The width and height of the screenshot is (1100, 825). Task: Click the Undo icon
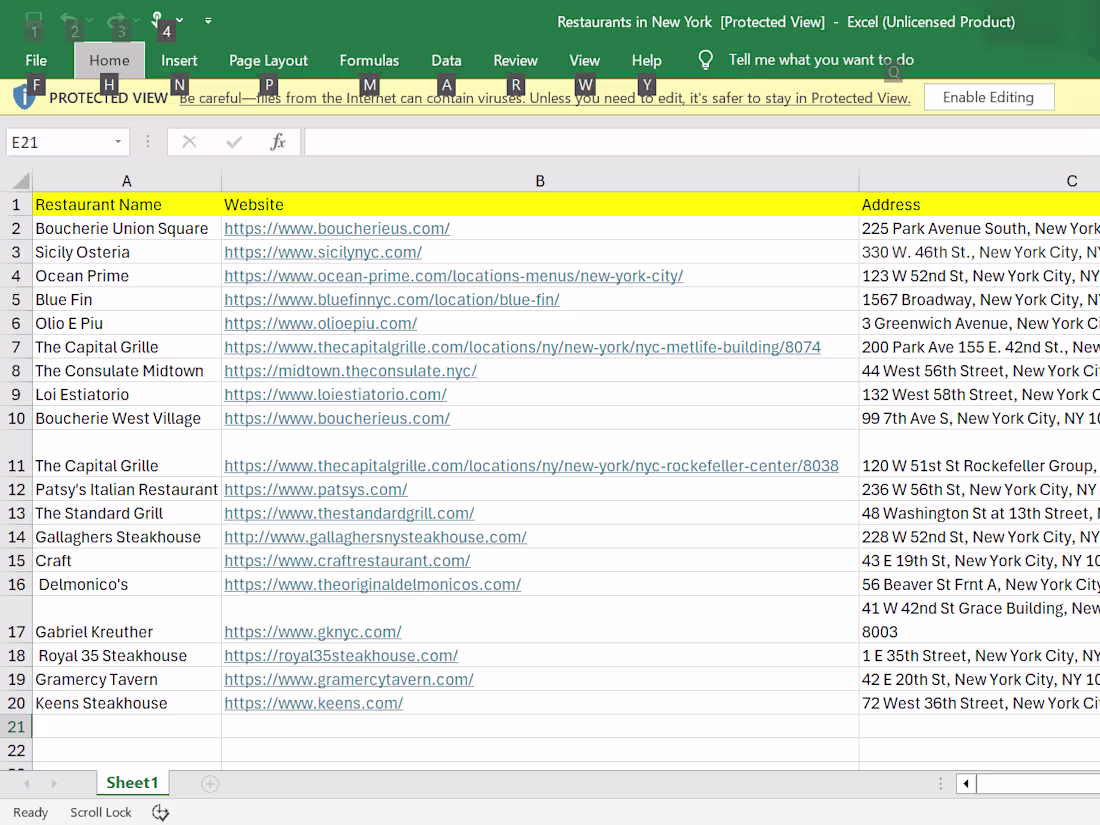point(70,20)
